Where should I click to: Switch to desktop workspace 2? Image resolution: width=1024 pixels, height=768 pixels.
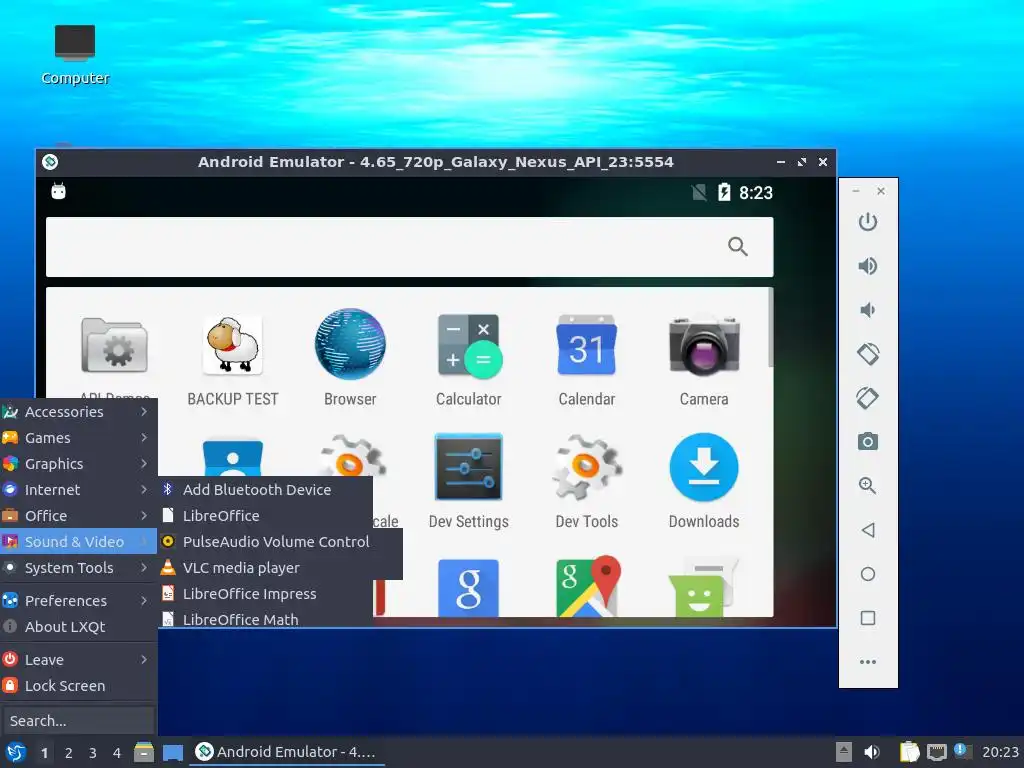pyautogui.click(x=69, y=753)
